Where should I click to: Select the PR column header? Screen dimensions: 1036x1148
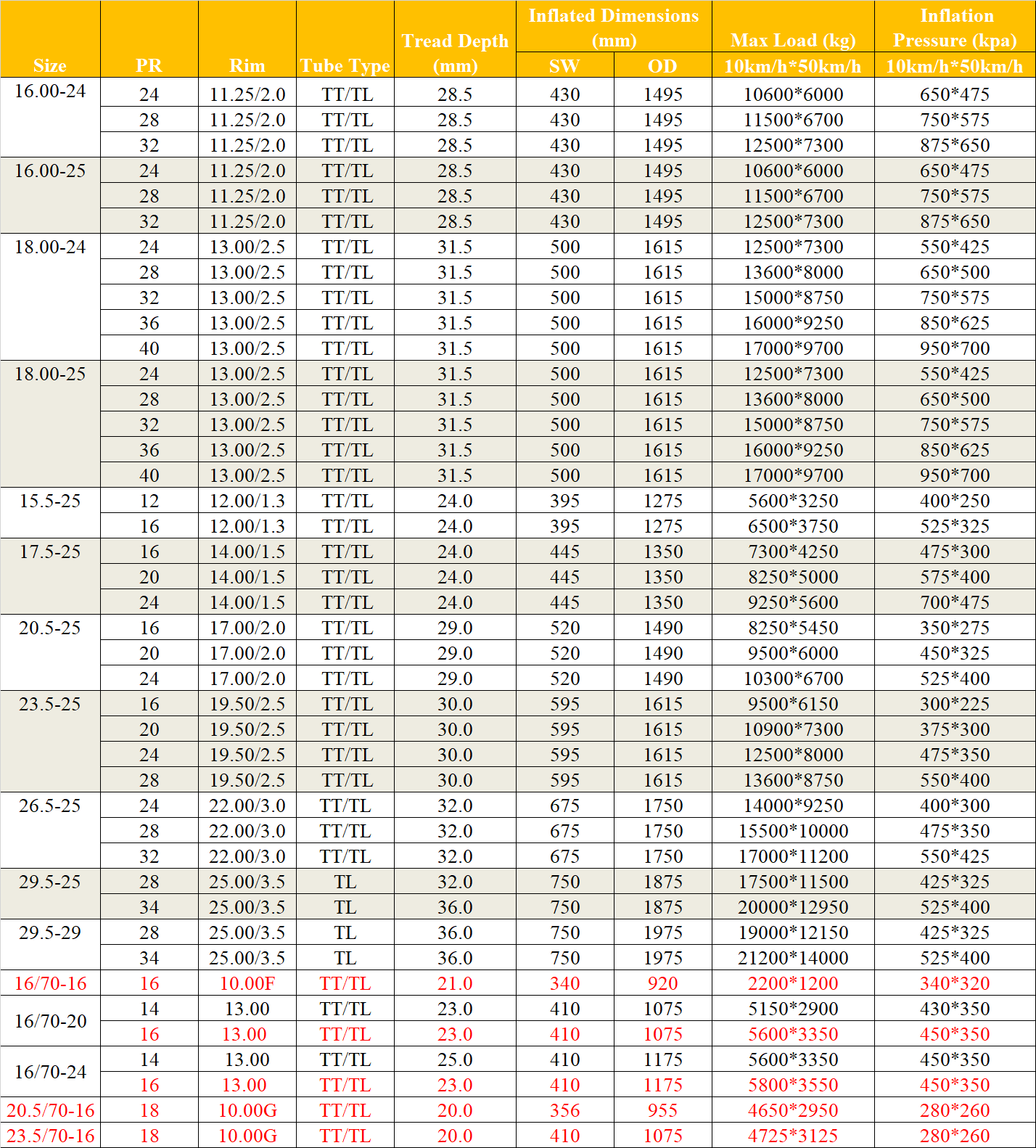[149, 65]
